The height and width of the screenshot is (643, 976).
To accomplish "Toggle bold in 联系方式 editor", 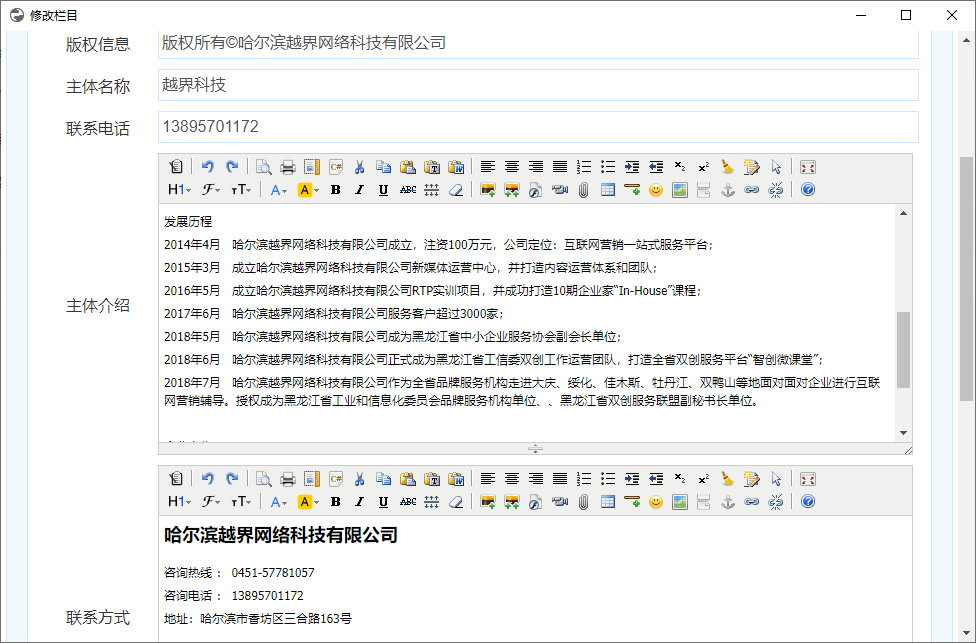I will click(336, 502).
